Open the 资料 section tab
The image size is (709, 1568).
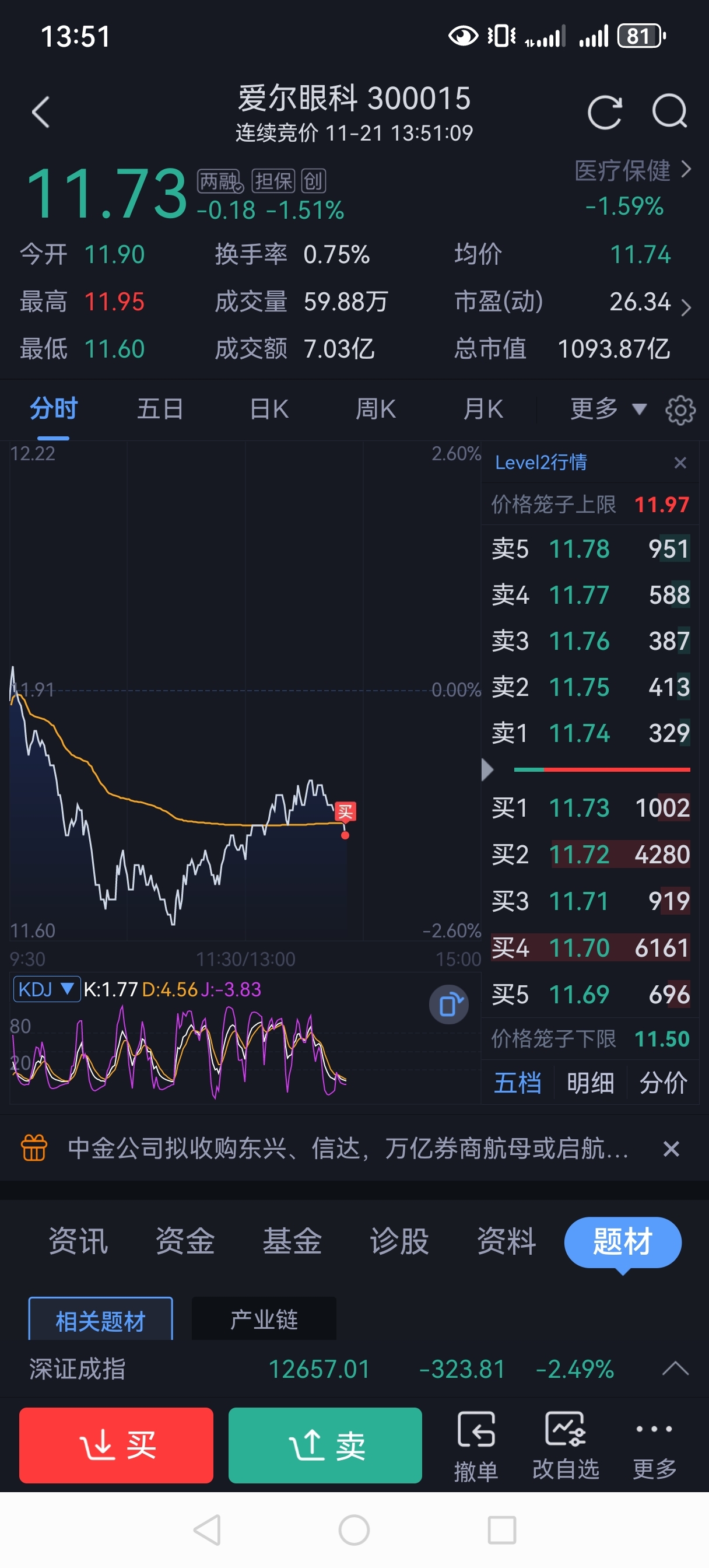(x=506, y=1242)
